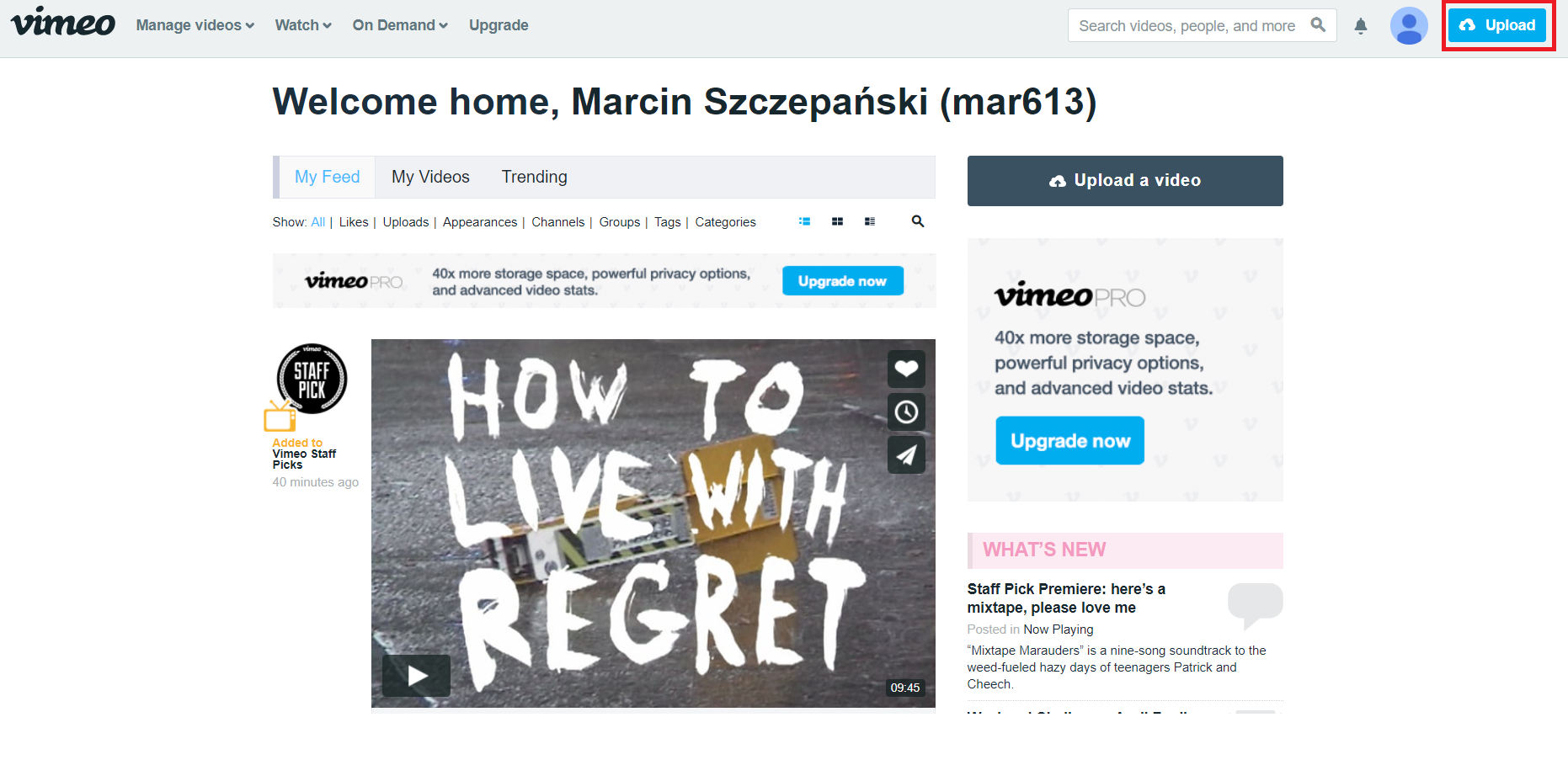Viewport: 1568px width, 765px height.
Task: Open the user avatar menu
Action: point(1408,25)
